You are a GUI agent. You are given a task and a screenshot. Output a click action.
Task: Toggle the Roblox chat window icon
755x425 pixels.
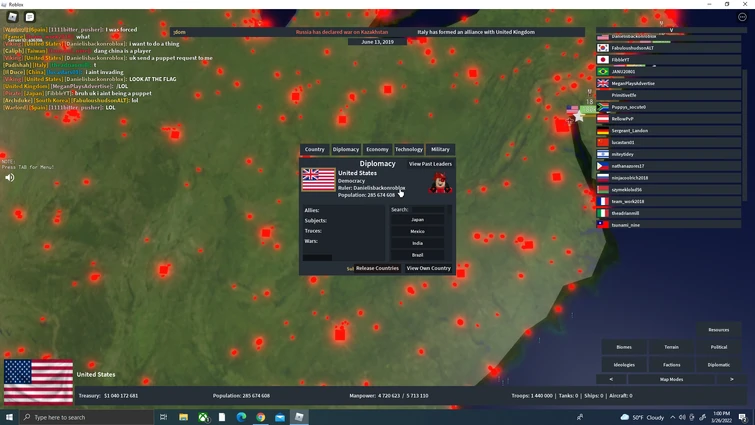30,17
